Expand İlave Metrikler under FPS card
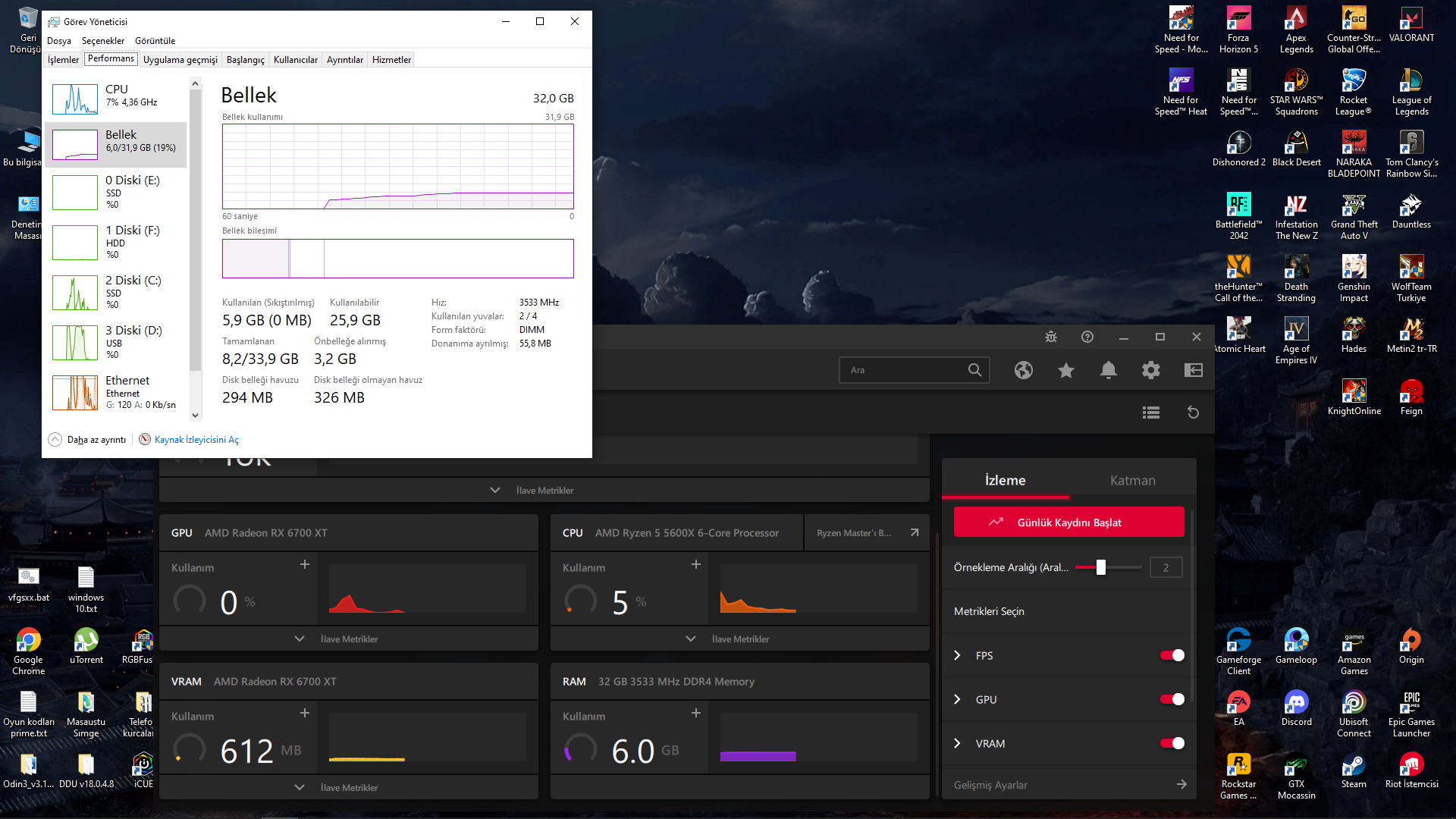Viewport: 1456px width, 819px height. pyautogui.click(x=532, y=491)
